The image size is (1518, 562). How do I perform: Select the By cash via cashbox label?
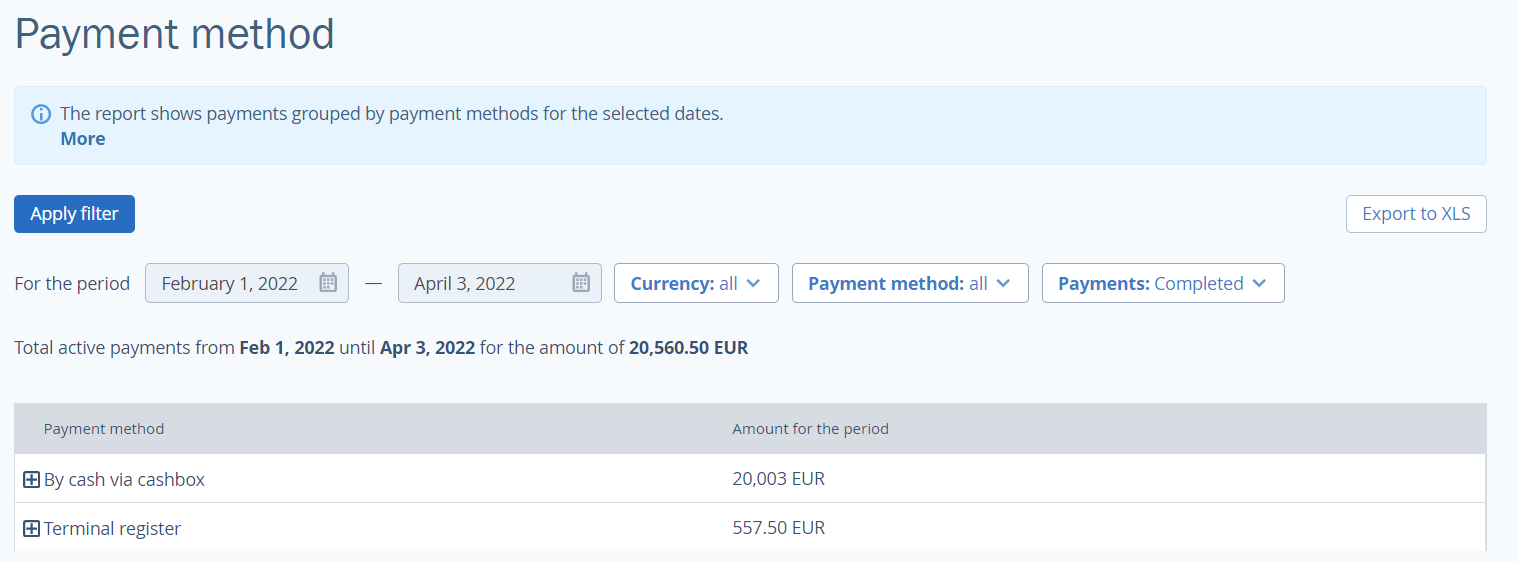pyautogui.click(x=124, y=480)
